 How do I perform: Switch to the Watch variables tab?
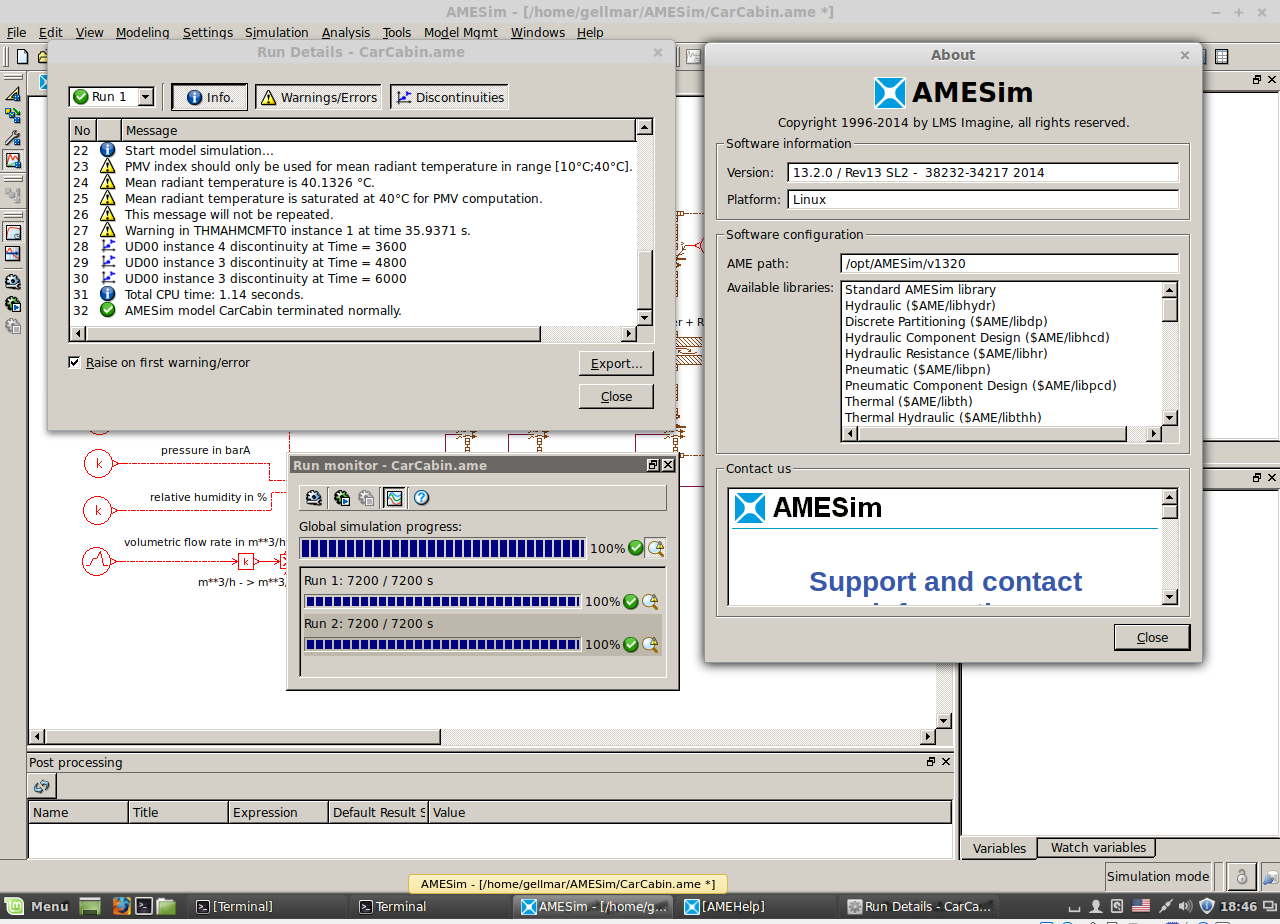(x=1097, y=847)
